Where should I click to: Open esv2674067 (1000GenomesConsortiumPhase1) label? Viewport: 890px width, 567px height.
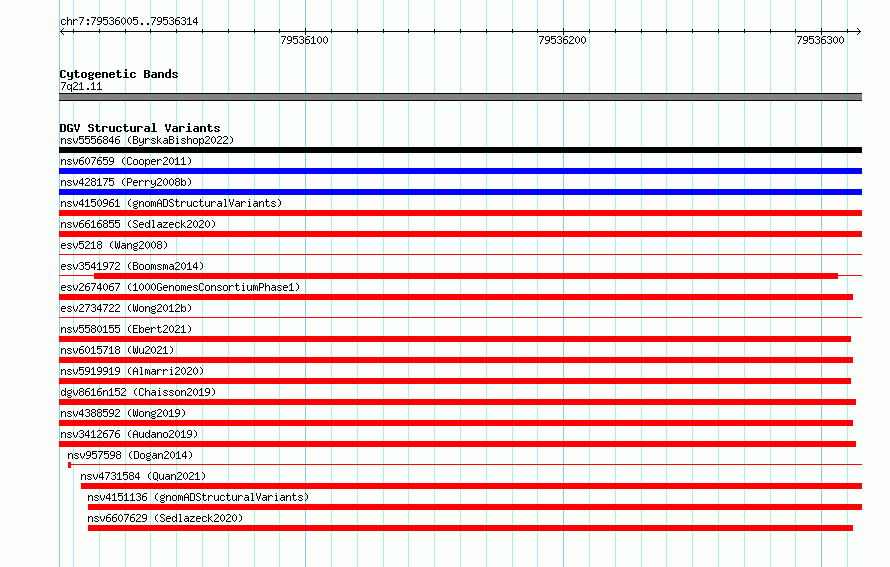pos(180,287)
